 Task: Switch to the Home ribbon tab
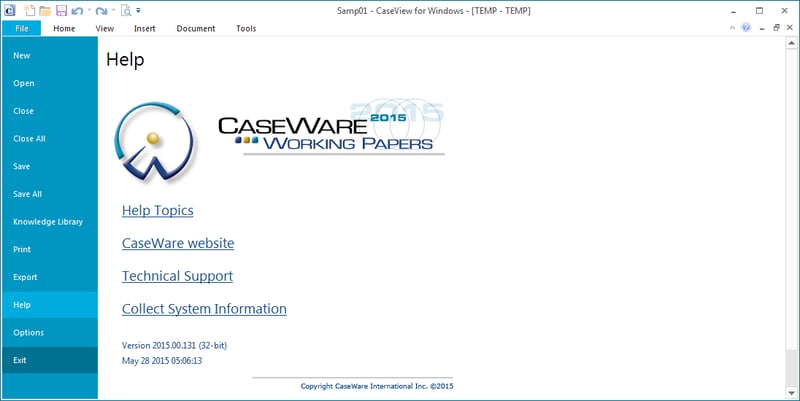(x=64, y=28)
